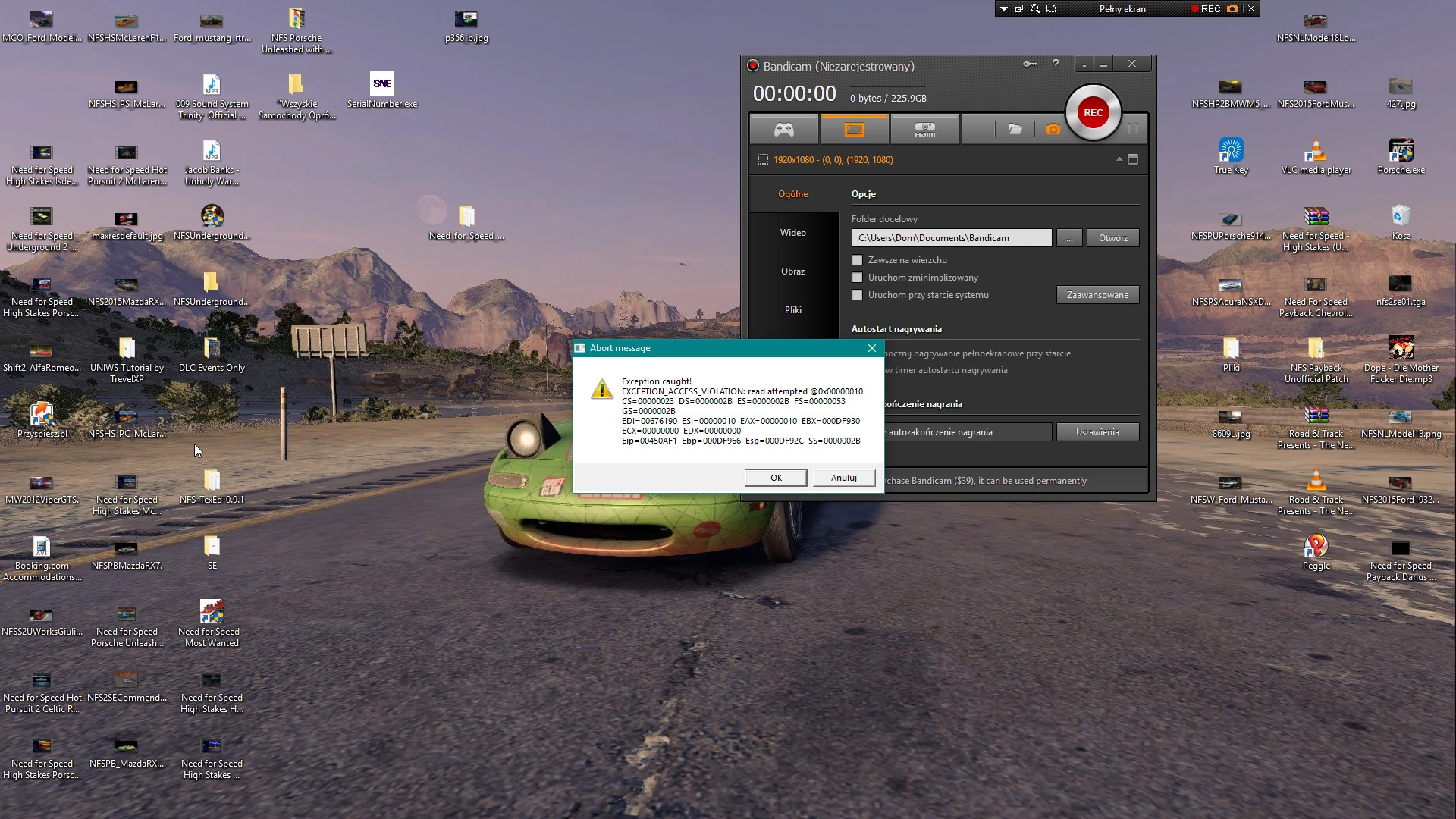This screenshot has width=1456, height=819.
Task: Switch to game recording mode
Action: click(x=783, y=130)
